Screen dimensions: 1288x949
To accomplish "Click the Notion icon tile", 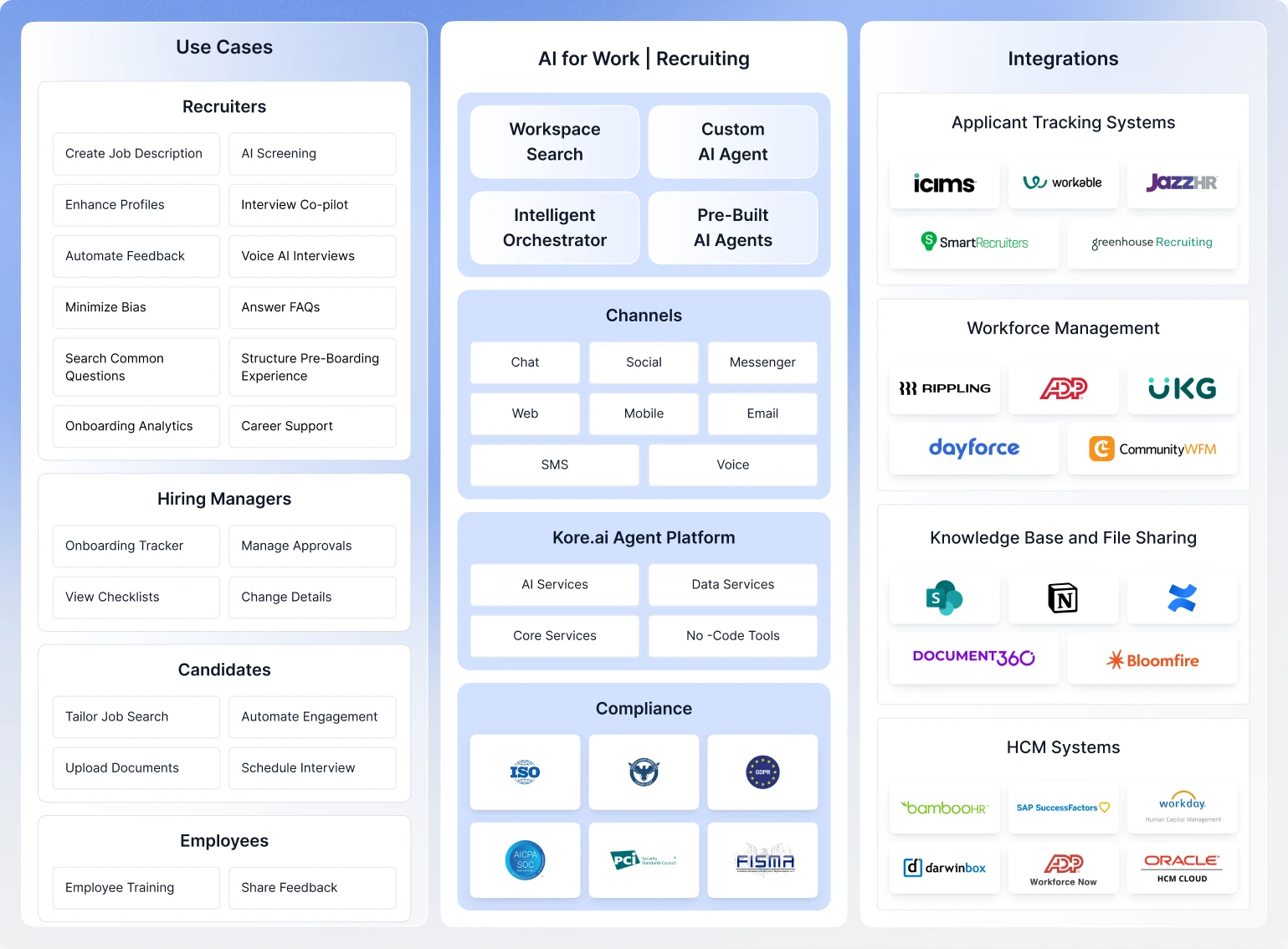I will point(1063,598).
